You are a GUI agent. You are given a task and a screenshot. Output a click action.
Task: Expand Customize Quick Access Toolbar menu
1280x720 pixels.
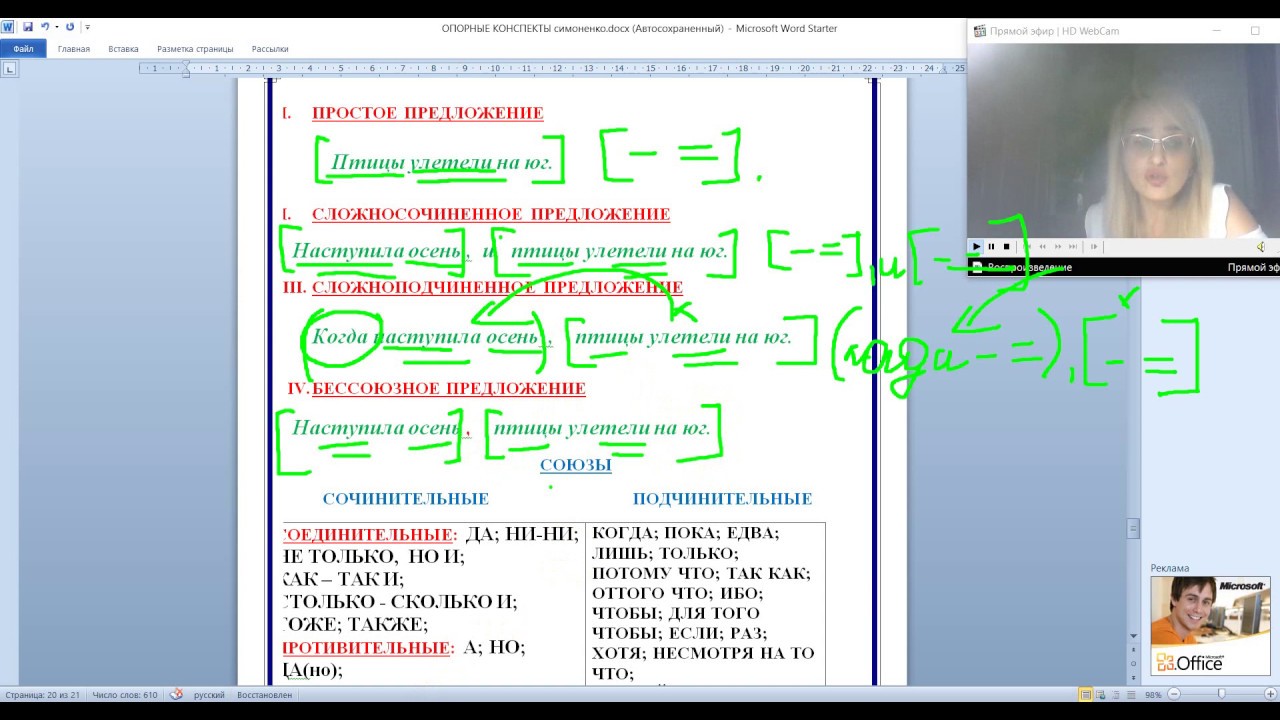pyautogui.click(x=87, y=27)
